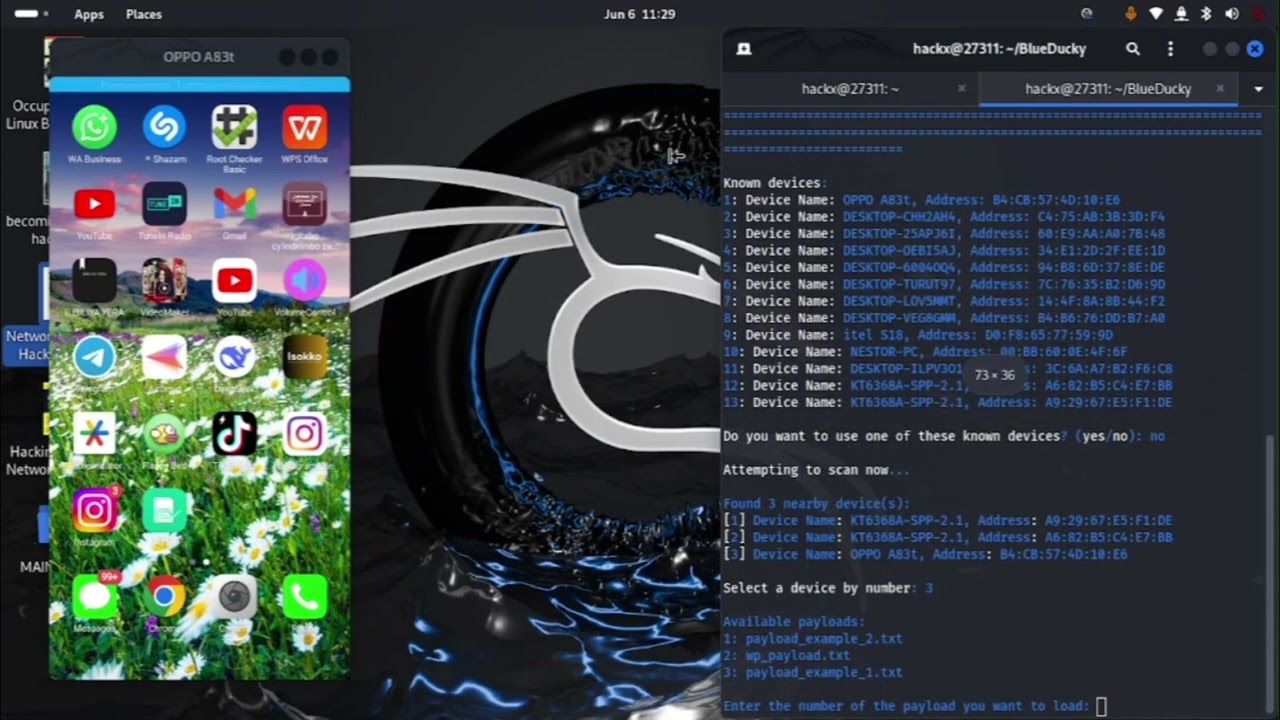Launch TuneIn Radio app
The image size is (1280, 720).
point(165,205)
